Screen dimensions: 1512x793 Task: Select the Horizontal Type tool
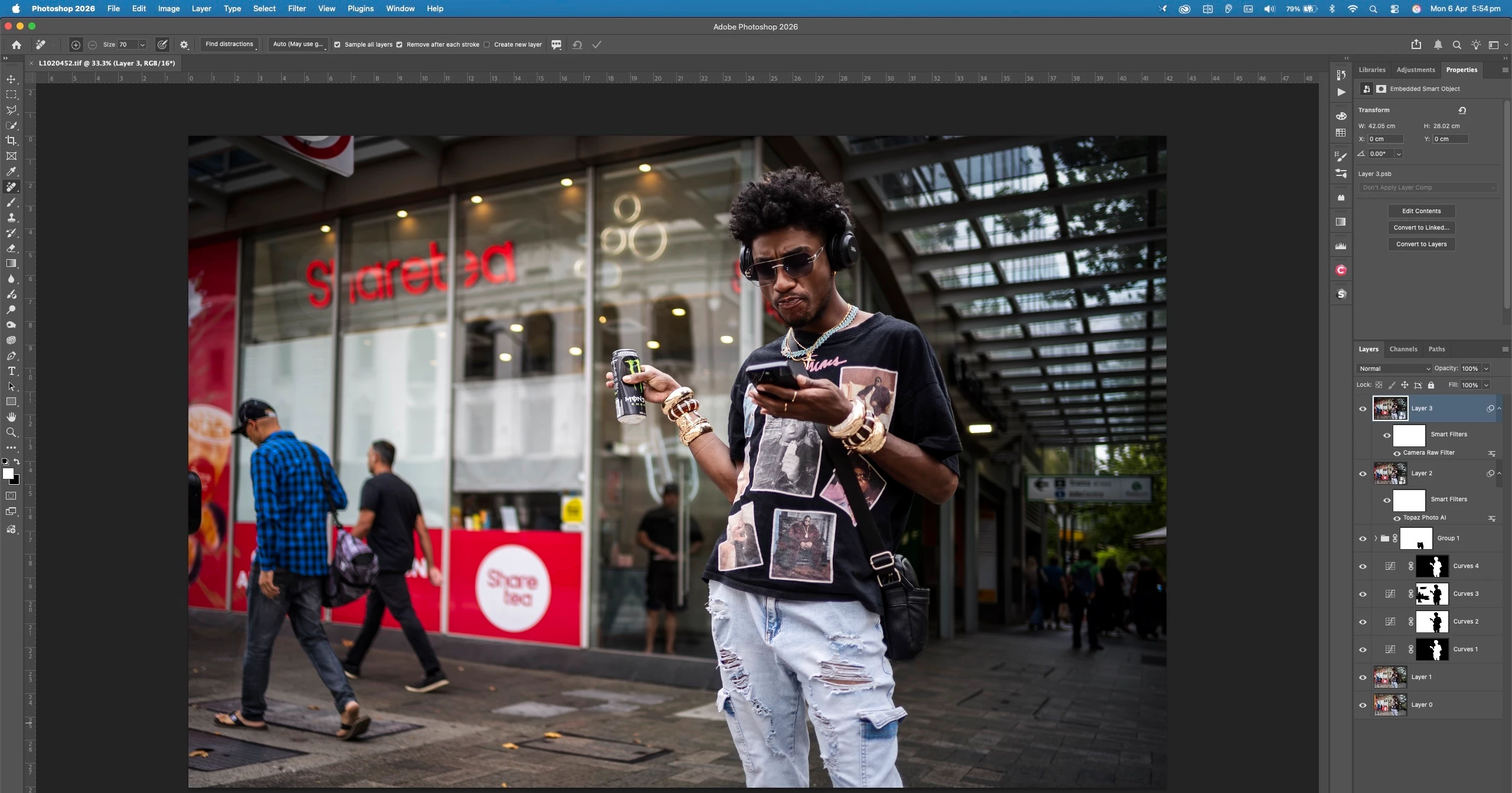[11, 371]
